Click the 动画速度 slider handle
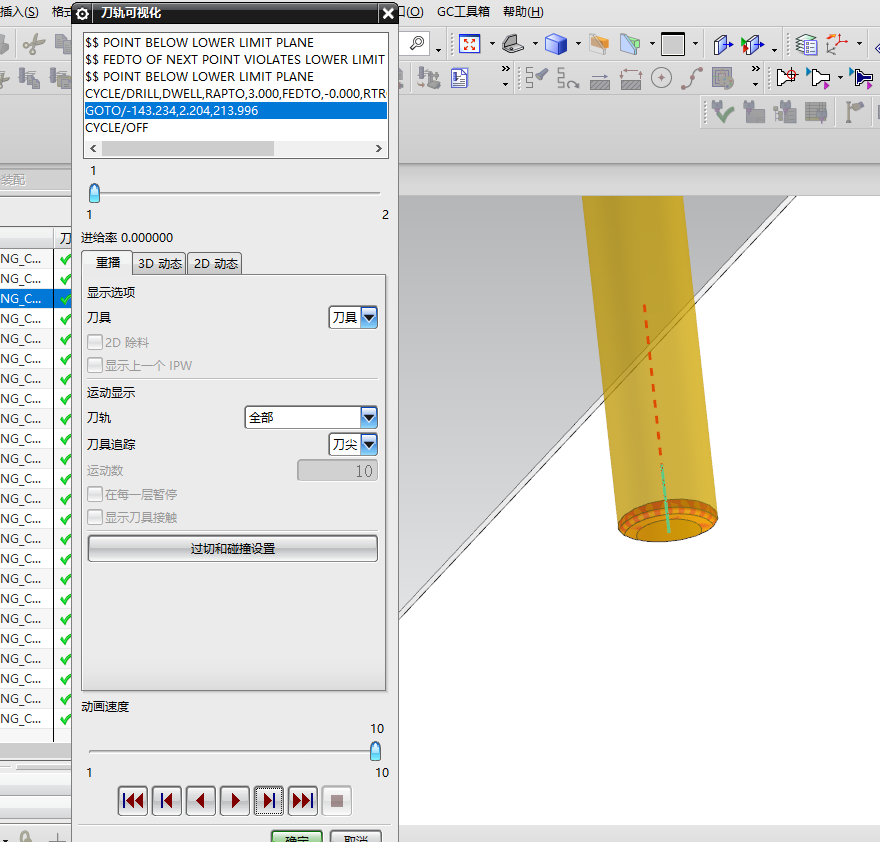880x842 pixels. point(375,751)
